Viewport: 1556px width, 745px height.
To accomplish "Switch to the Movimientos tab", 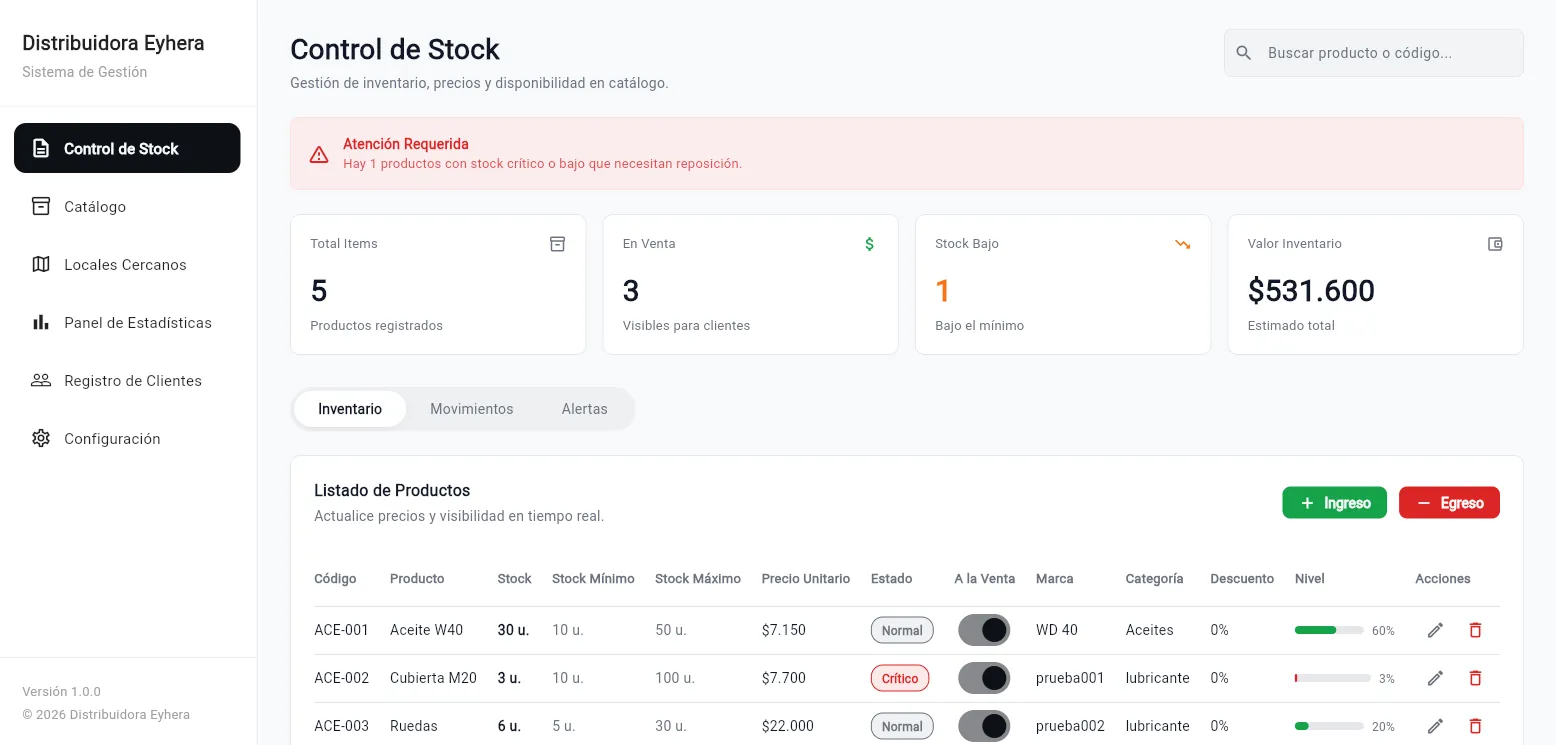I will click(x=472, y=409).
